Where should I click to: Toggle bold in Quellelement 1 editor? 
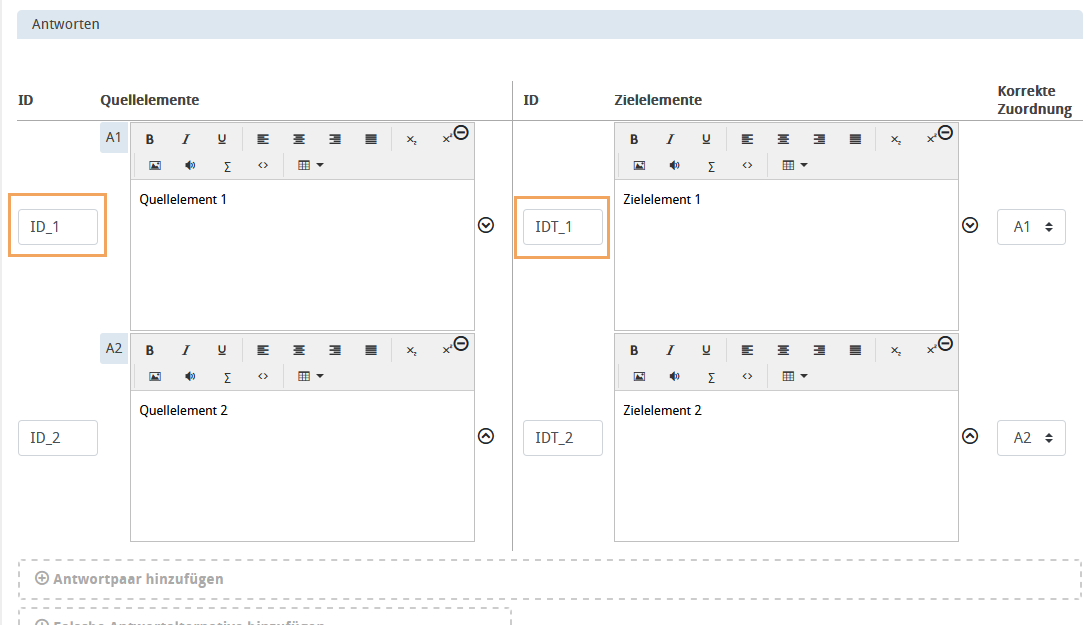150,140
